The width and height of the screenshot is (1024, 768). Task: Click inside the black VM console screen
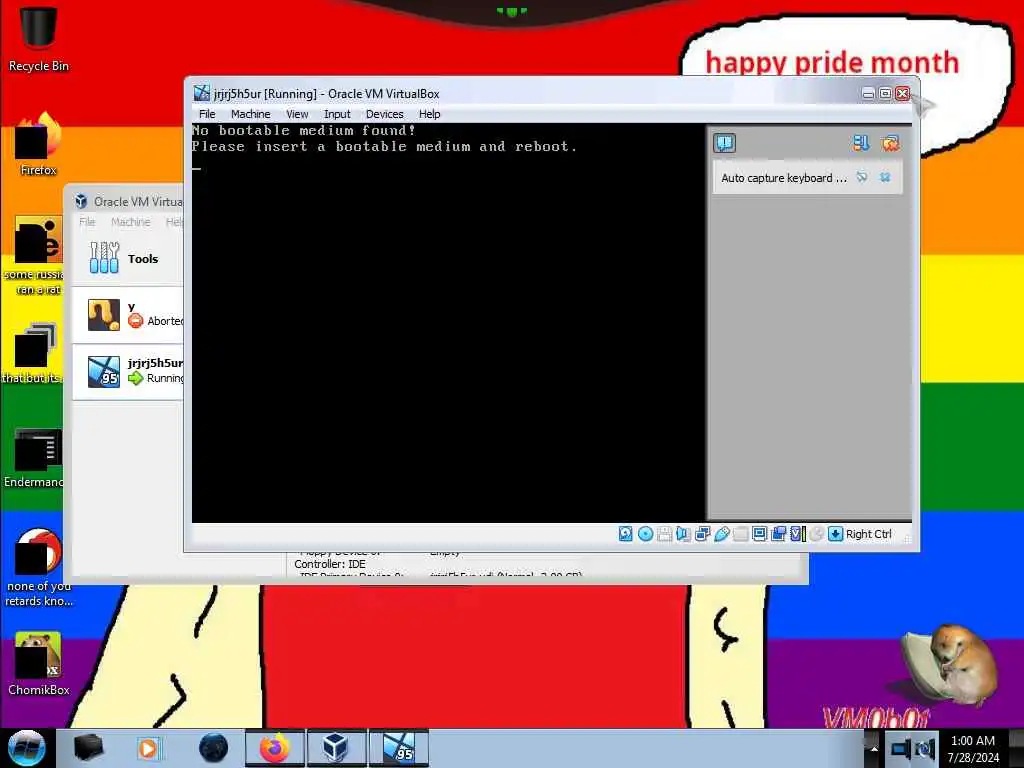(x=448, y=323)
